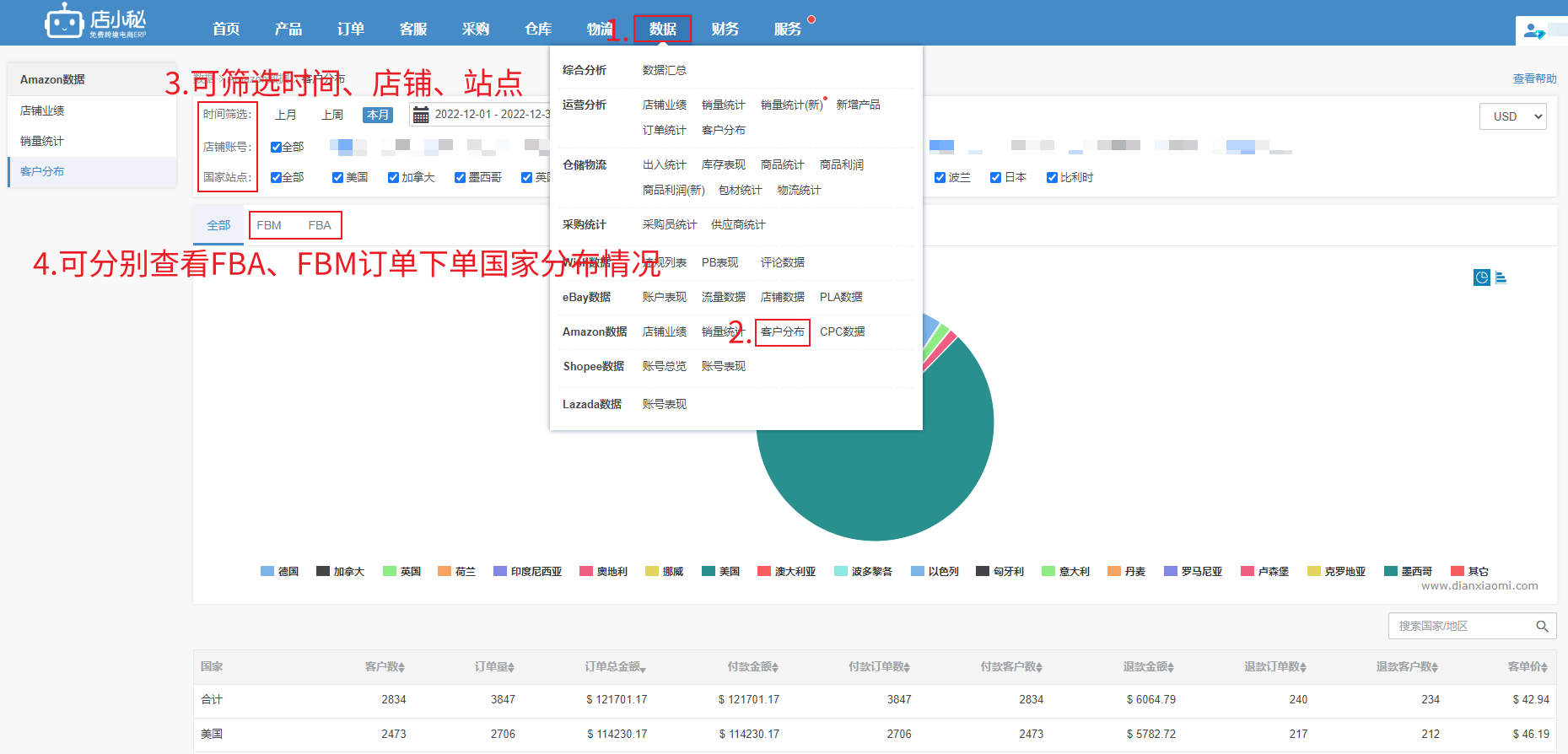Click the 美国 cell in country table
Screen dimensions: 1568x754
click(x=212, y=734)
